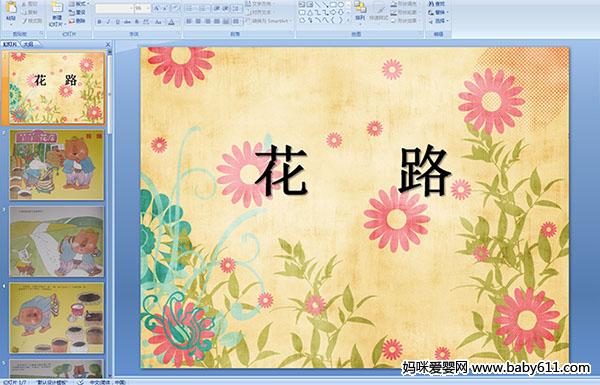Click the slide pane vertical scrollbar
Screen dimensions: 600x385
[x=110, y=214]
